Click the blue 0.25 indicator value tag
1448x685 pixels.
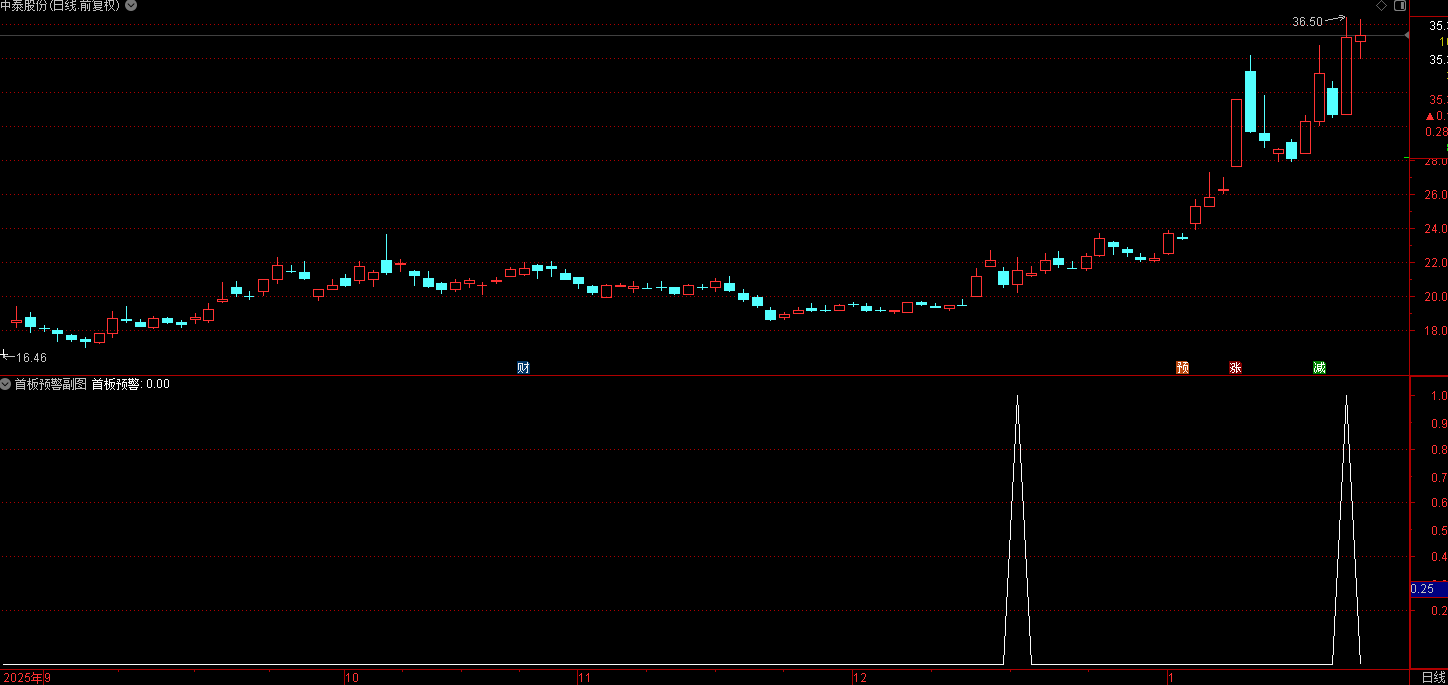[x=1428, y=589]
